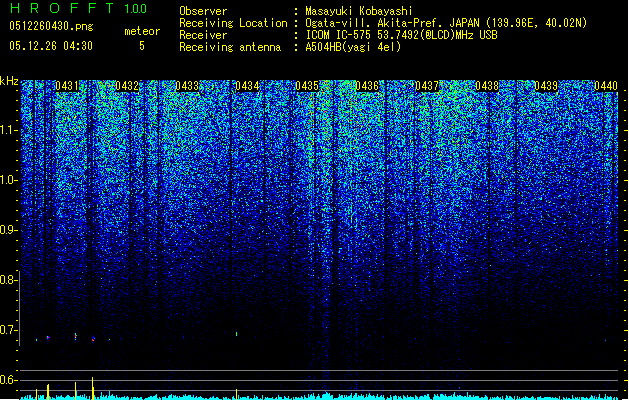
Task: Click the "Receiving Location" label
Action: 233,23
